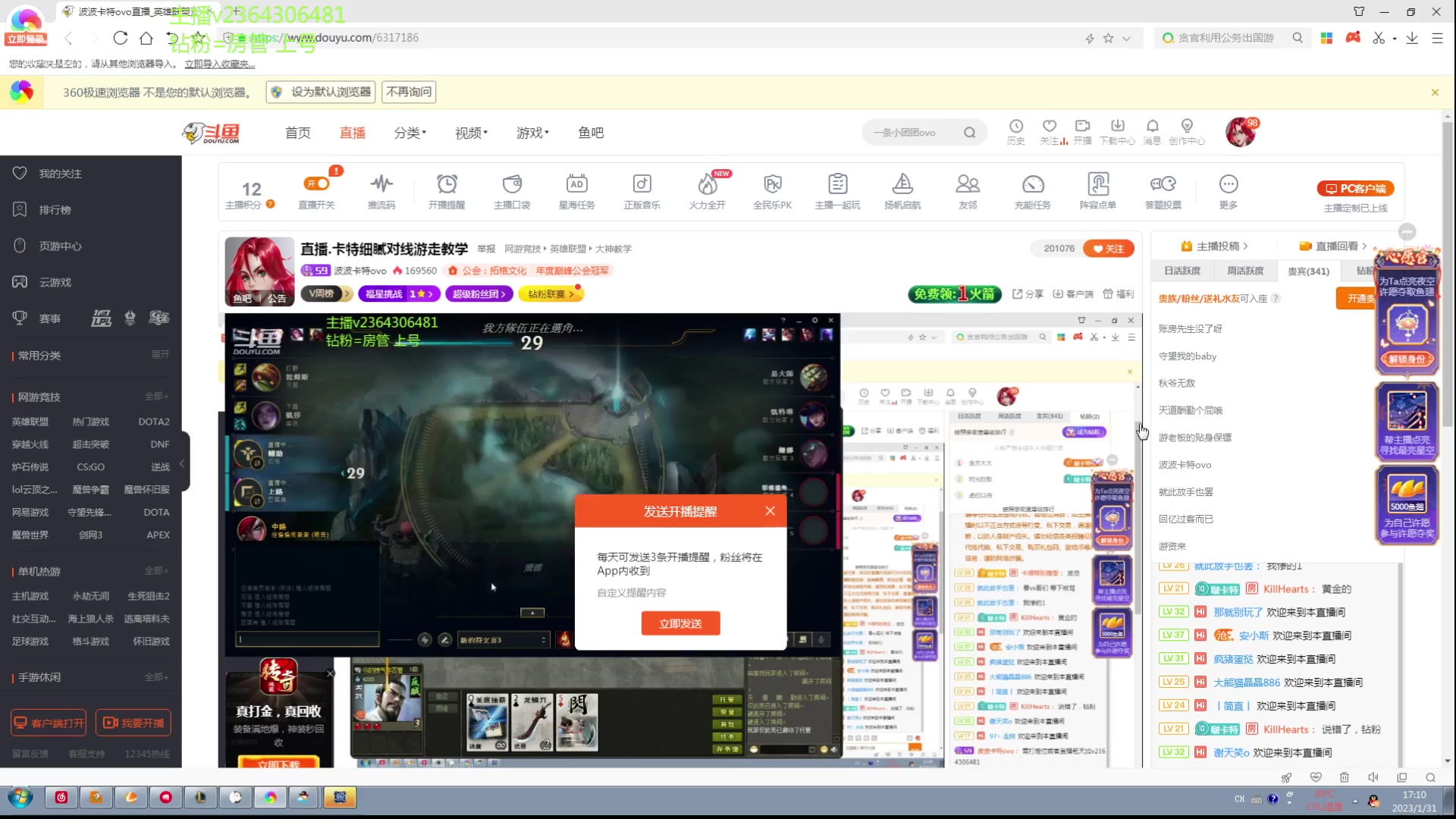
Task: Open the 开播提醒 alarm clock tool
Action: click(447, 192)
